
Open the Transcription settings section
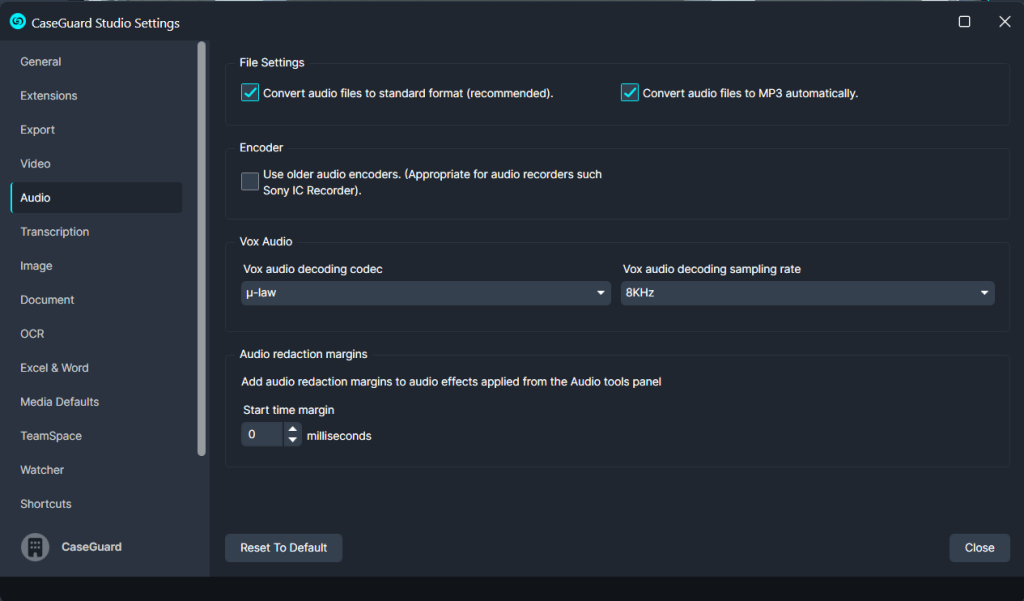[x=55, y=232]
